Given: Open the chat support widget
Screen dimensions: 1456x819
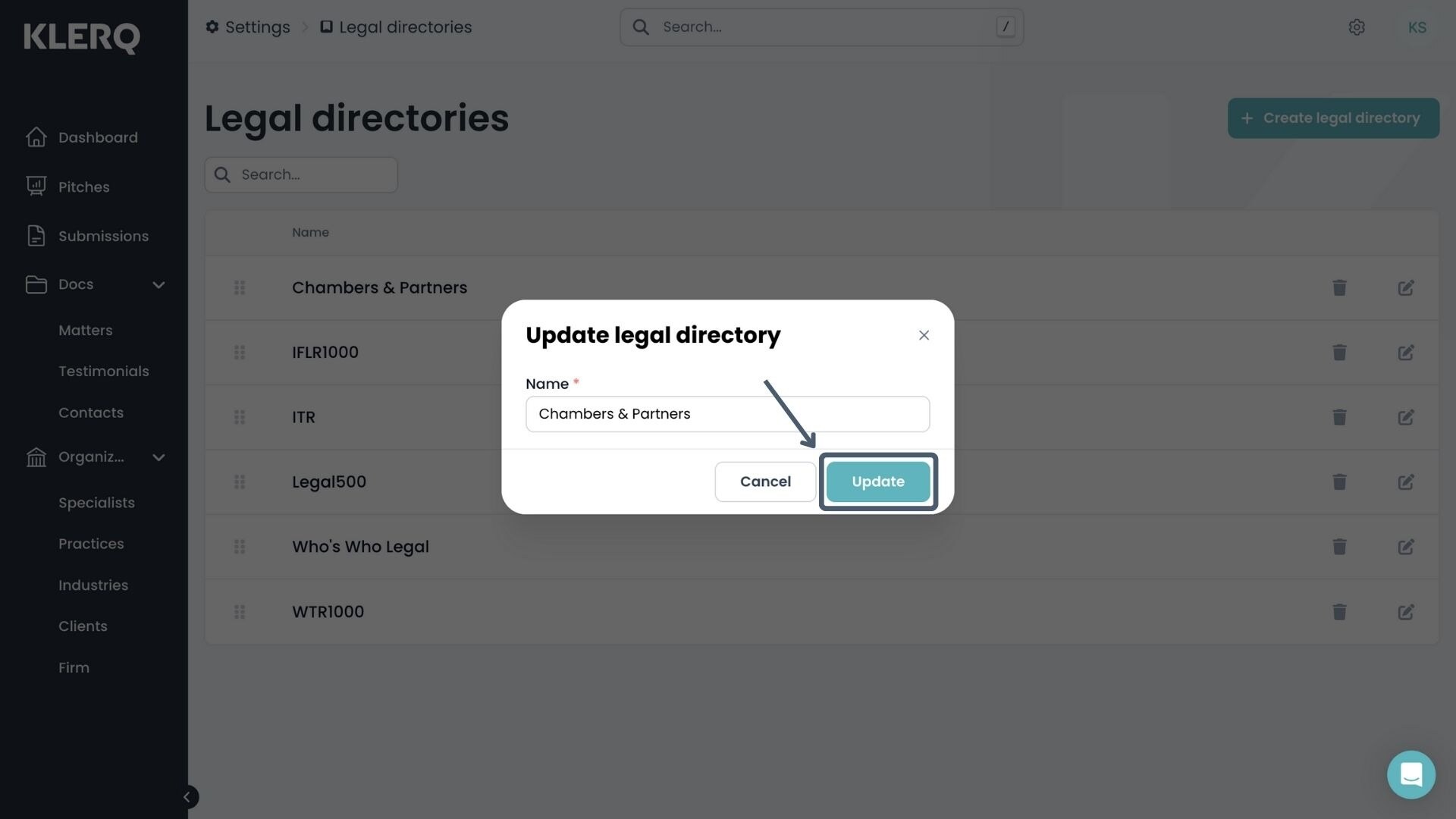Looking at the screenshot, I should (x=1410, y=775).
